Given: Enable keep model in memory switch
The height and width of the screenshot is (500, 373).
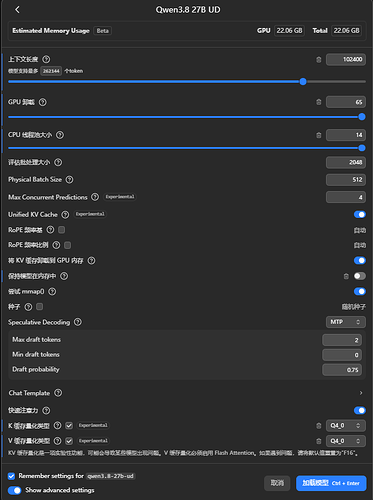Looking at the screenshot, I should point(360,276).
